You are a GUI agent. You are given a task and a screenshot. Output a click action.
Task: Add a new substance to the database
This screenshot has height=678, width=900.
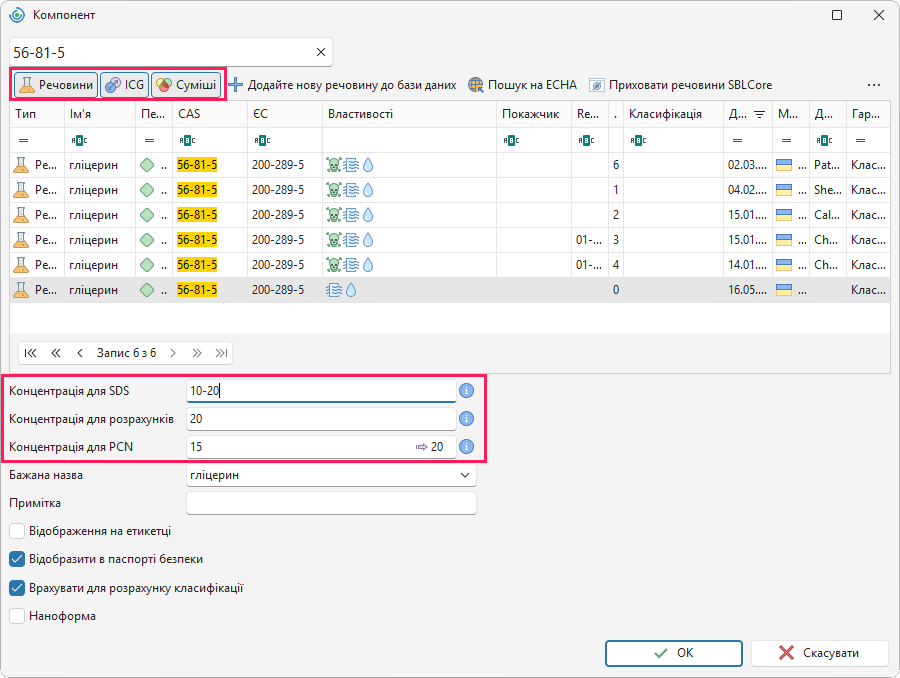tap(343, 85)
